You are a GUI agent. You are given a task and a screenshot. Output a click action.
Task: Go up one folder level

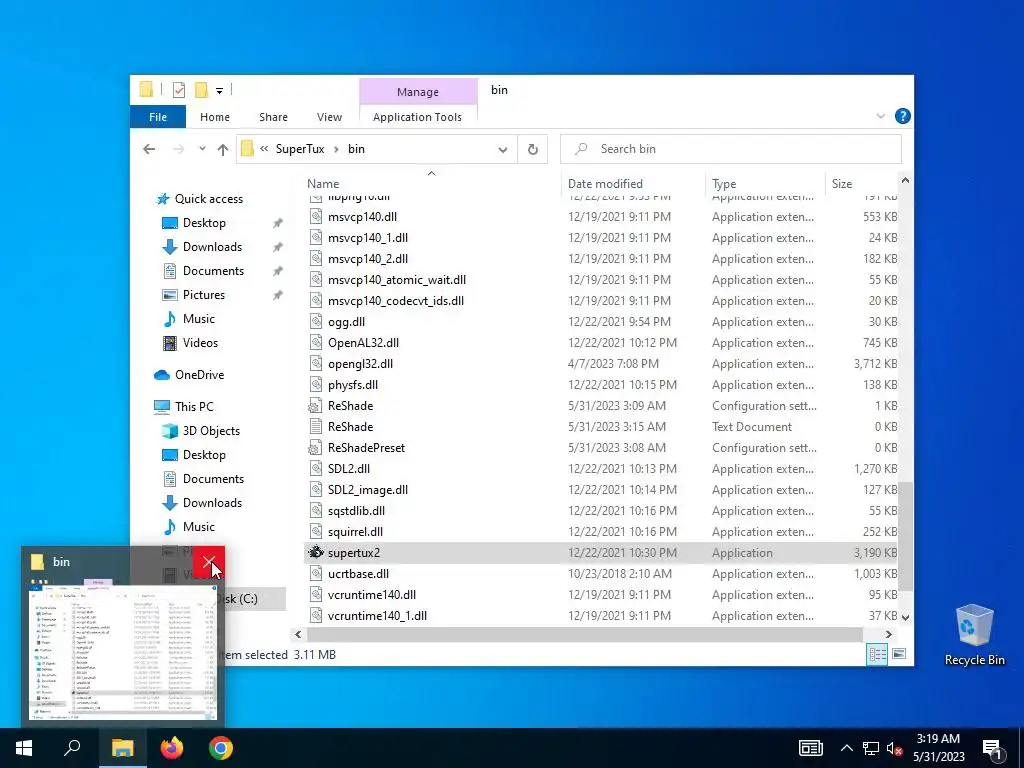pyautogui.click(x=223, y=150)
